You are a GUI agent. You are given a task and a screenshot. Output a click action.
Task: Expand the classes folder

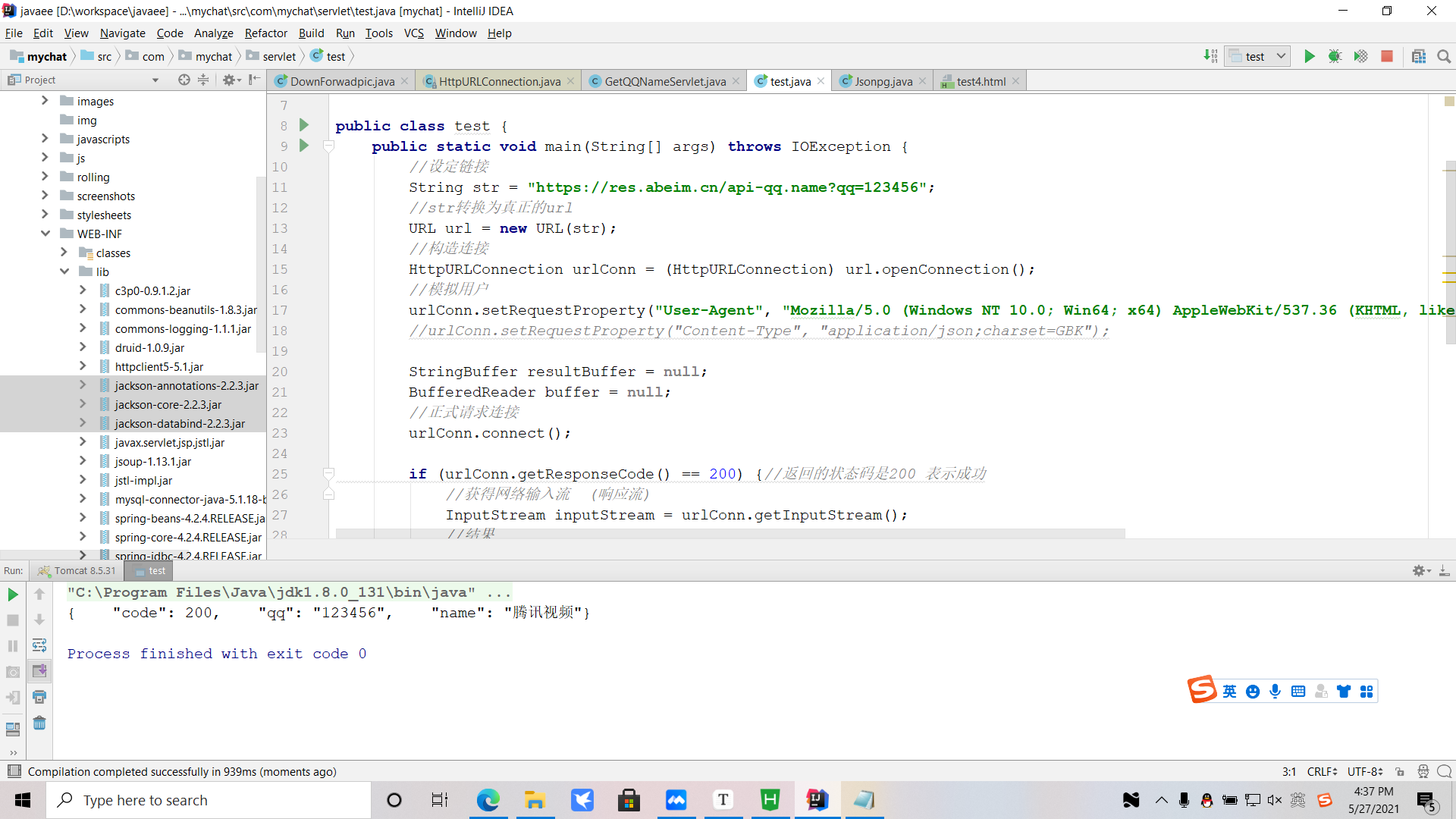coord(64,253)
